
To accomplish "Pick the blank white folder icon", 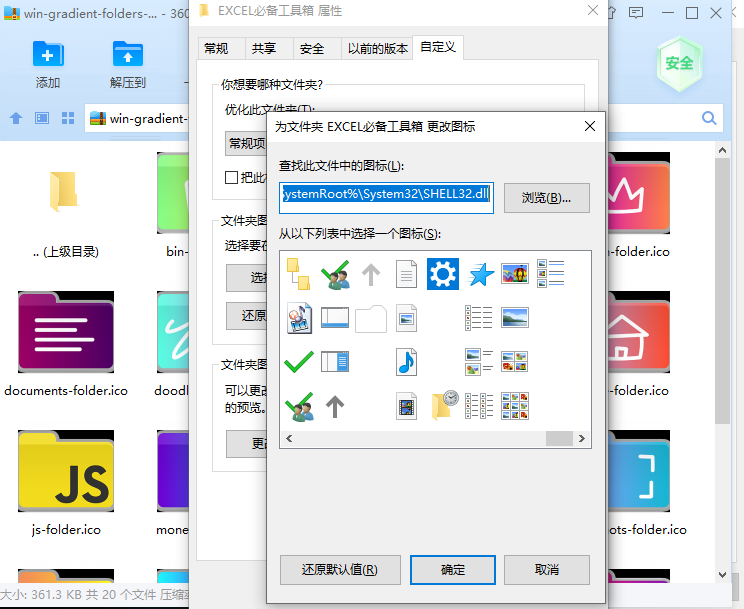I will 371,319.
